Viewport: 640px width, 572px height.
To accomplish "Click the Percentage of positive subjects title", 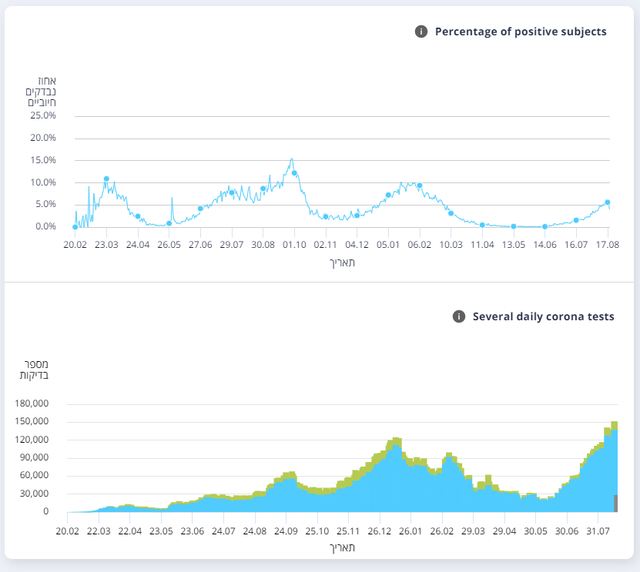I will click(x=520, y=31).
